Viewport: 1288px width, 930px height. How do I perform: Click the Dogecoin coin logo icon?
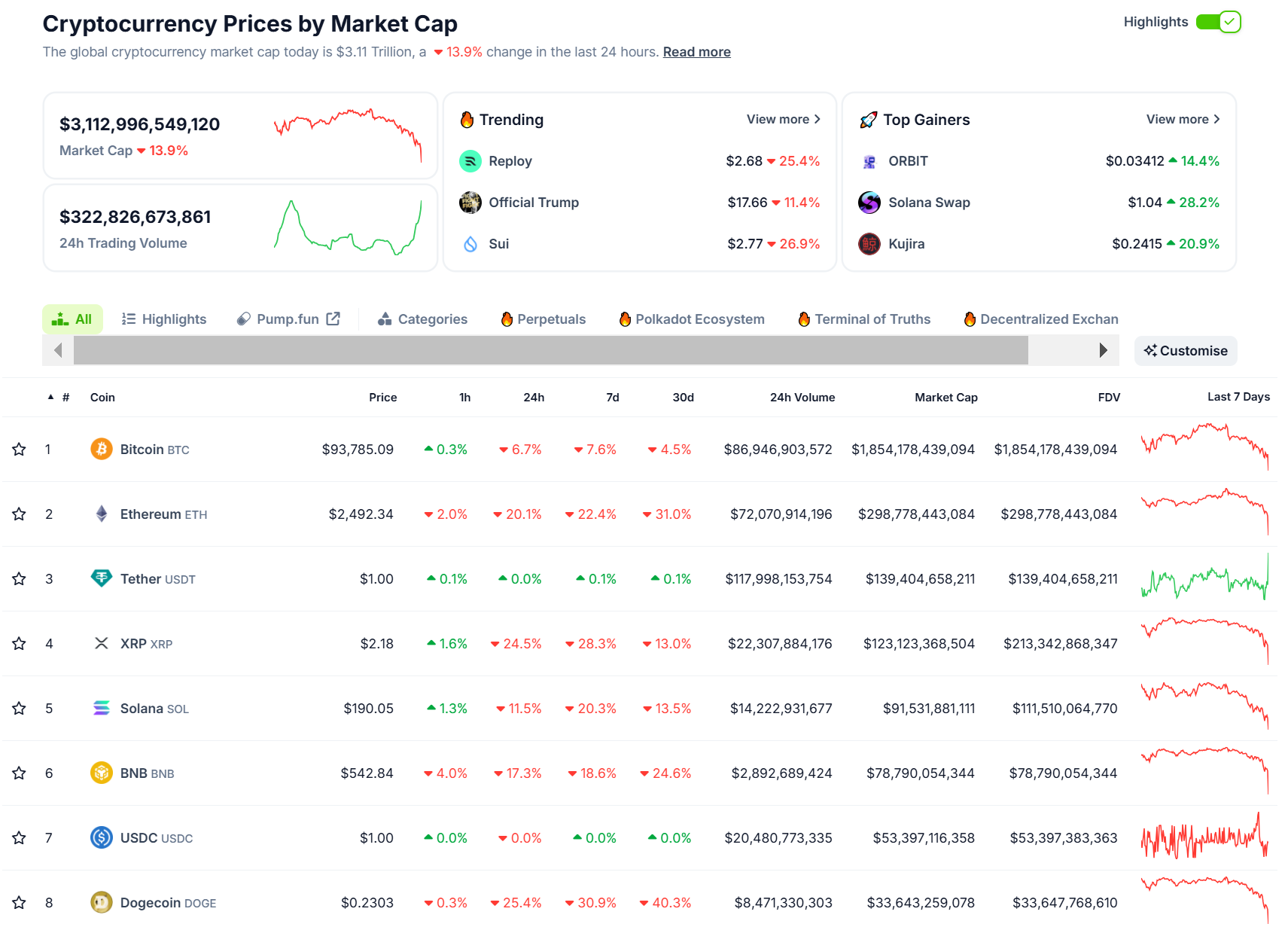102,902
